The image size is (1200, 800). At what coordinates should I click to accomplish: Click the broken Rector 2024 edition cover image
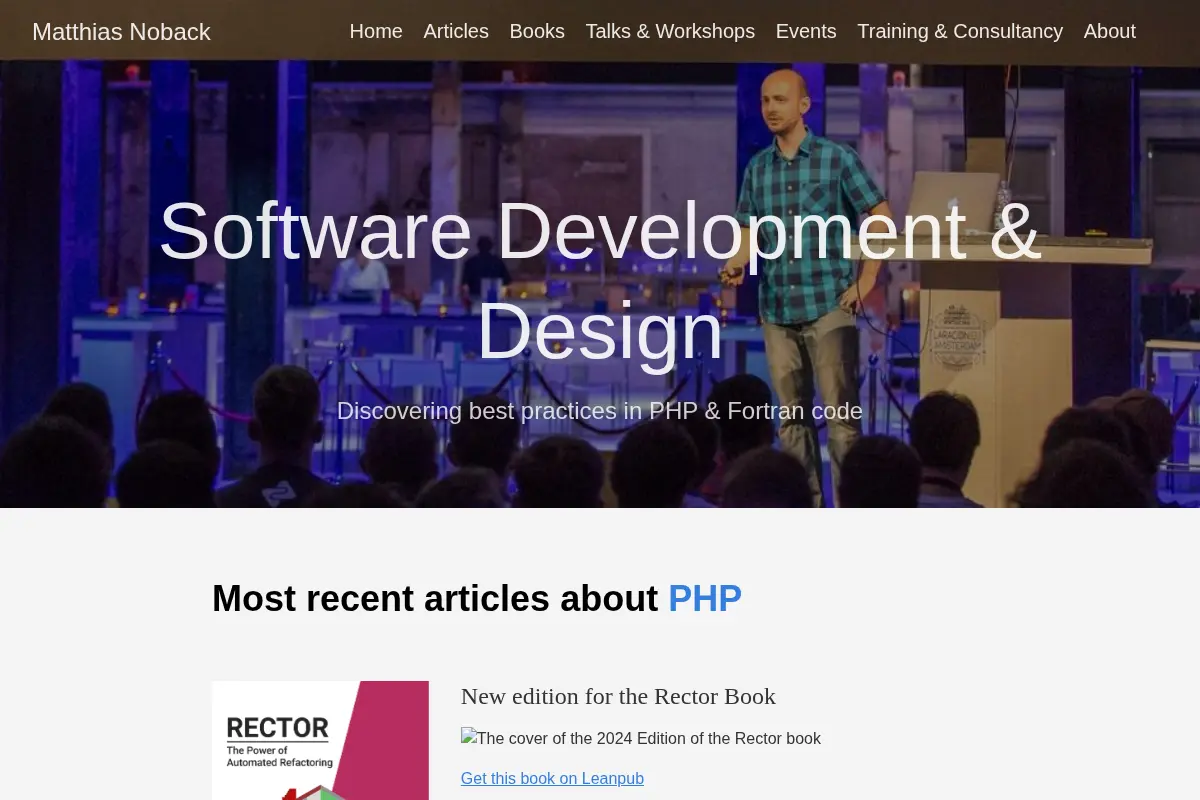tap(641, 738)
